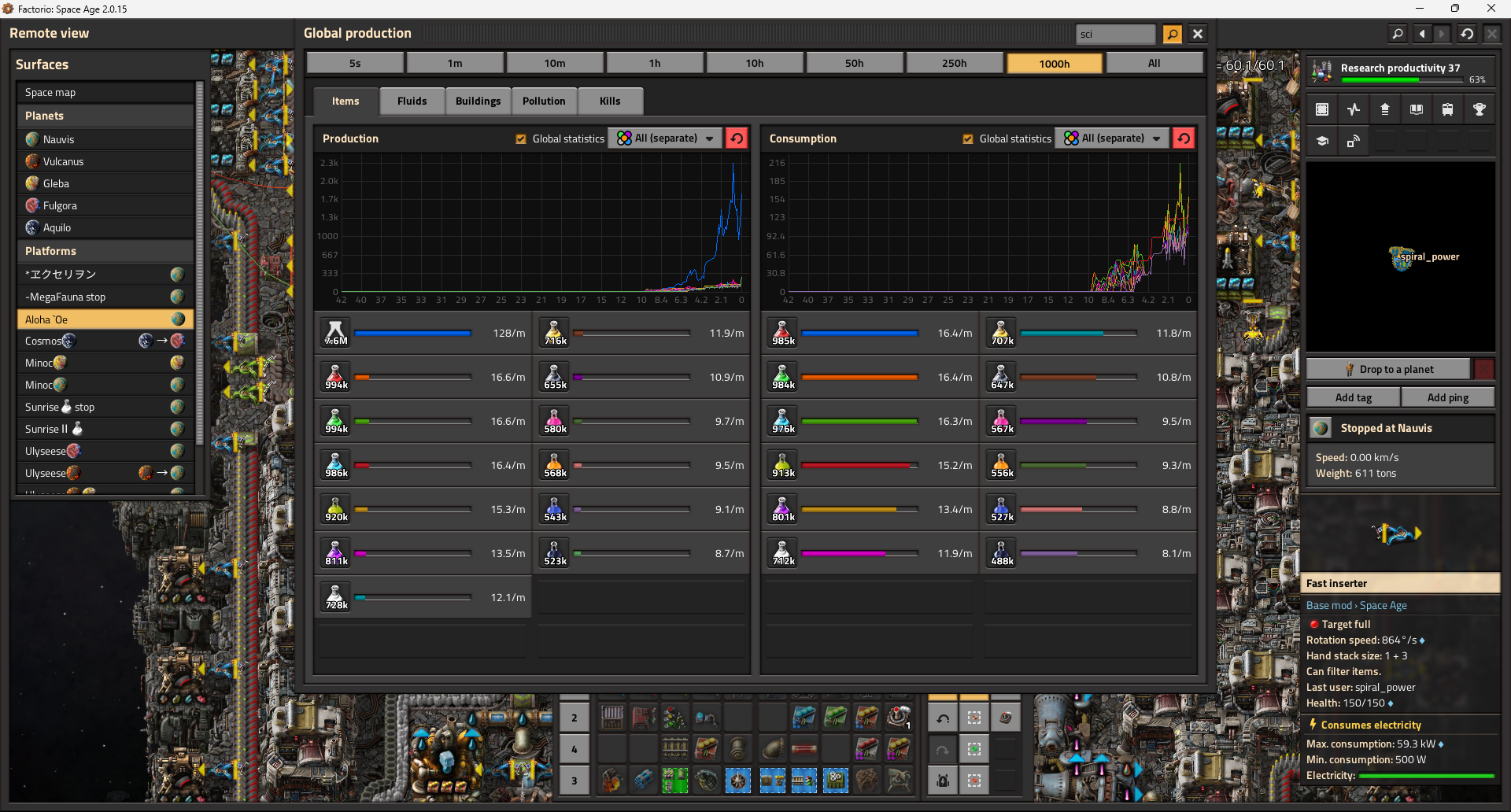Toggle Production Global statistics checkbox

tap(520, 139)
